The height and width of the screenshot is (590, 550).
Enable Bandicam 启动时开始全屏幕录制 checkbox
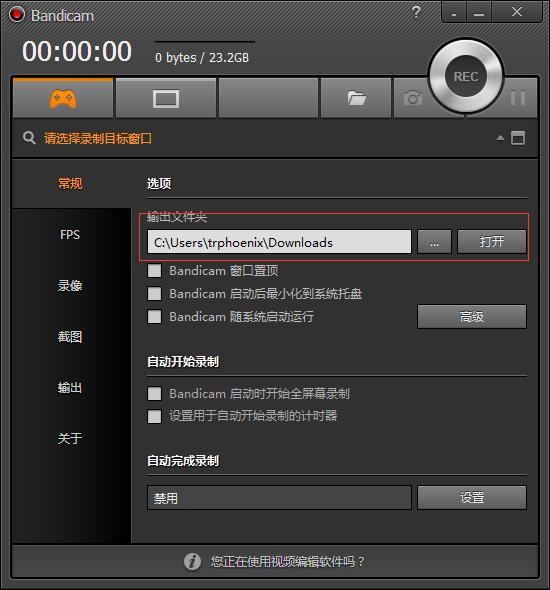154,394
